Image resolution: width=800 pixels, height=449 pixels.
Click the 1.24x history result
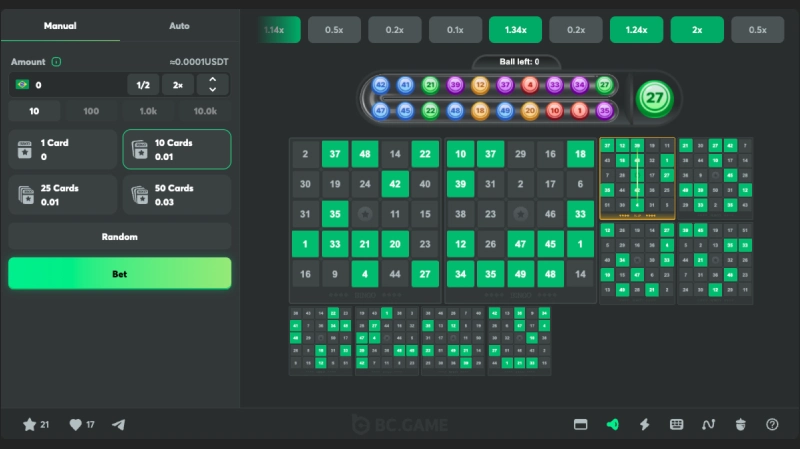point(636,30)
